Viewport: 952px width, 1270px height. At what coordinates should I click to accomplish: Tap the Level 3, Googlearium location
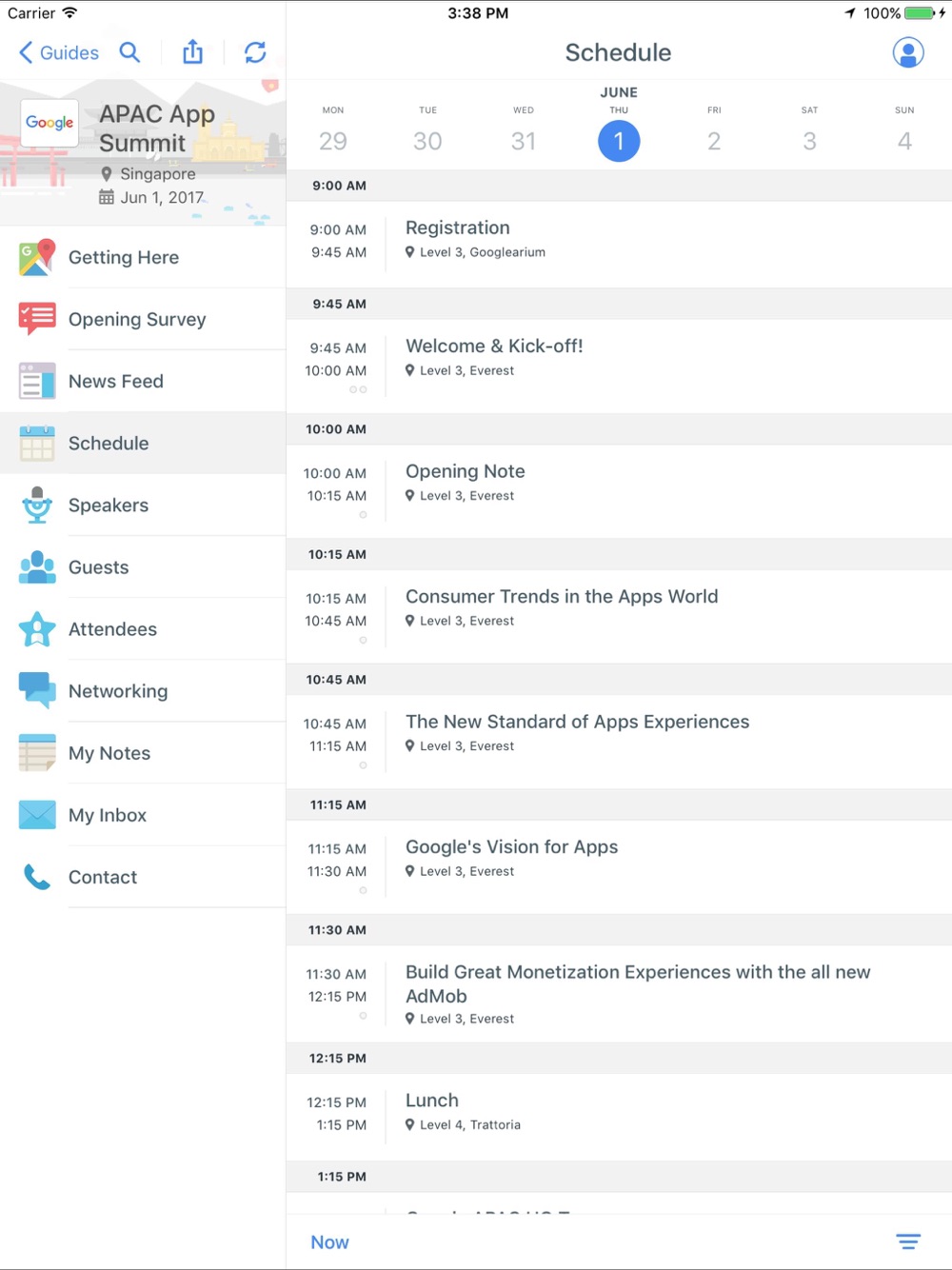coord(475,252)
